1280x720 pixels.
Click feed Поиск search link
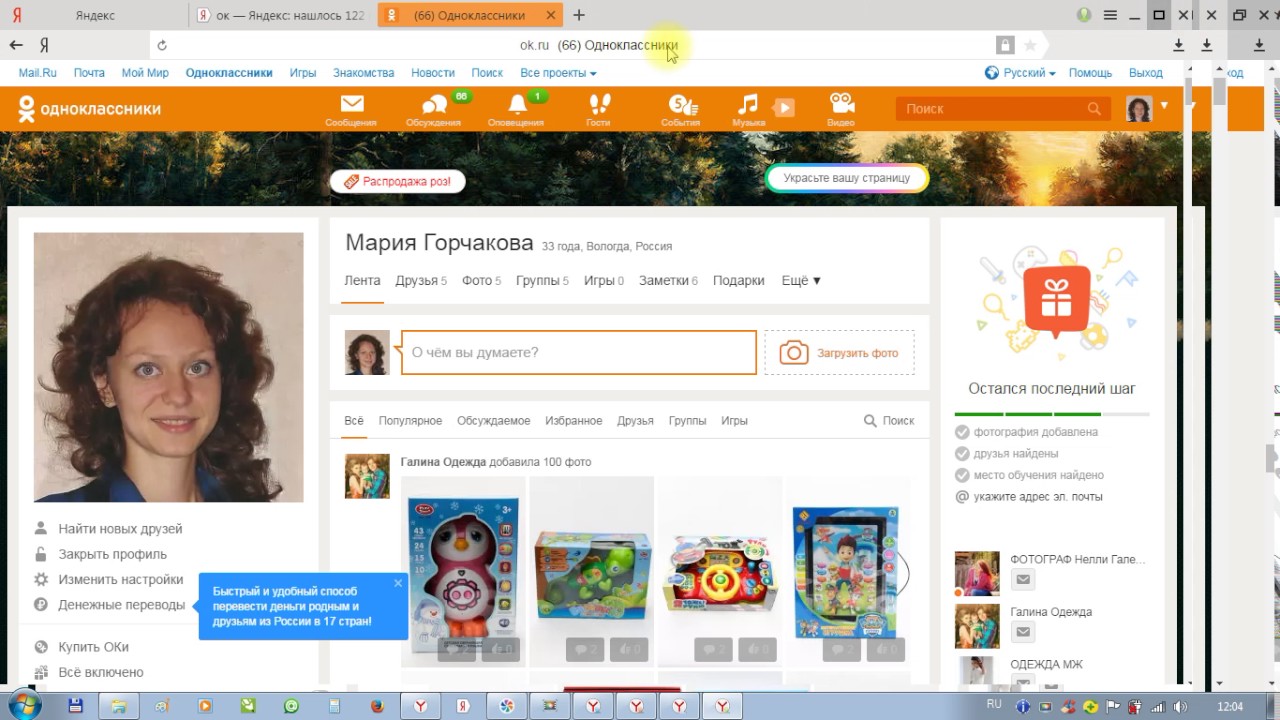[x=889, y=421]
